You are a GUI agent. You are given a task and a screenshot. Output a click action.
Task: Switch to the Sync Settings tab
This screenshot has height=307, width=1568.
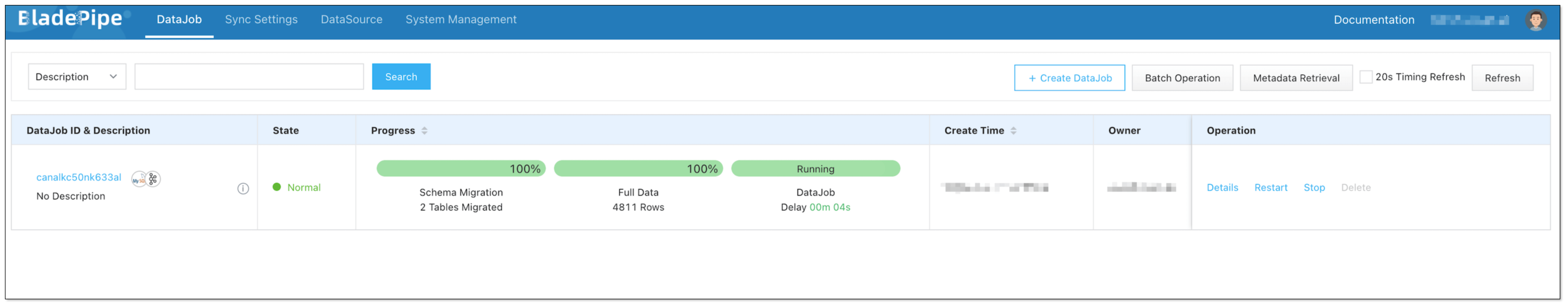261,20
